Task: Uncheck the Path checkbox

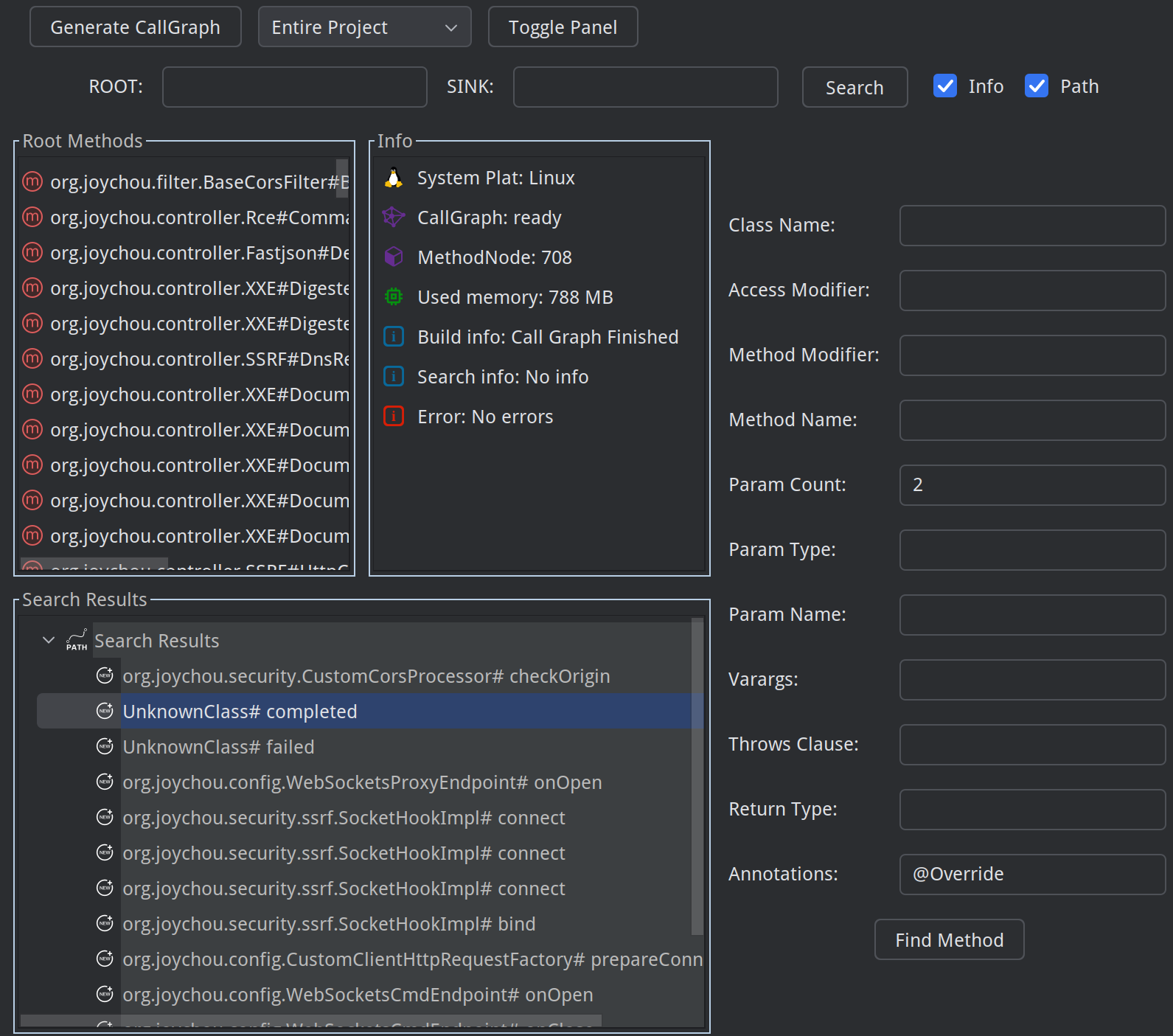Action: tap(1037, 86)
